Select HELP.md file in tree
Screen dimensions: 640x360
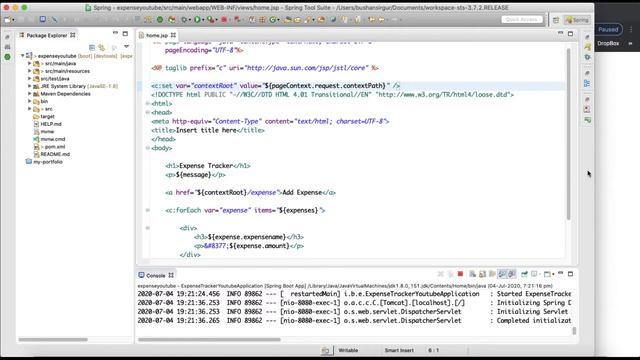pyautogui.click(x=51, y=124)
